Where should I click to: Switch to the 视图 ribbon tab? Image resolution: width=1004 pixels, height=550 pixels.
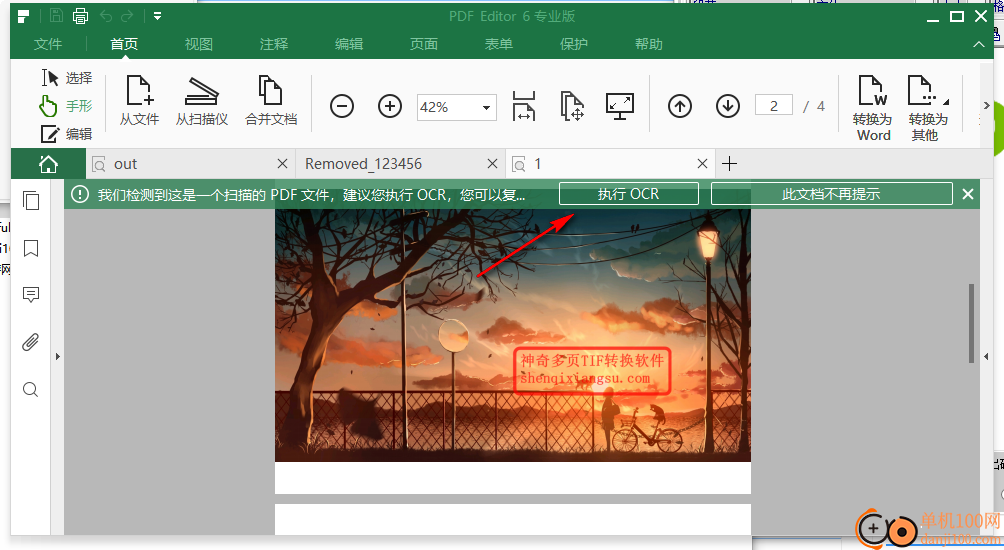199,44
